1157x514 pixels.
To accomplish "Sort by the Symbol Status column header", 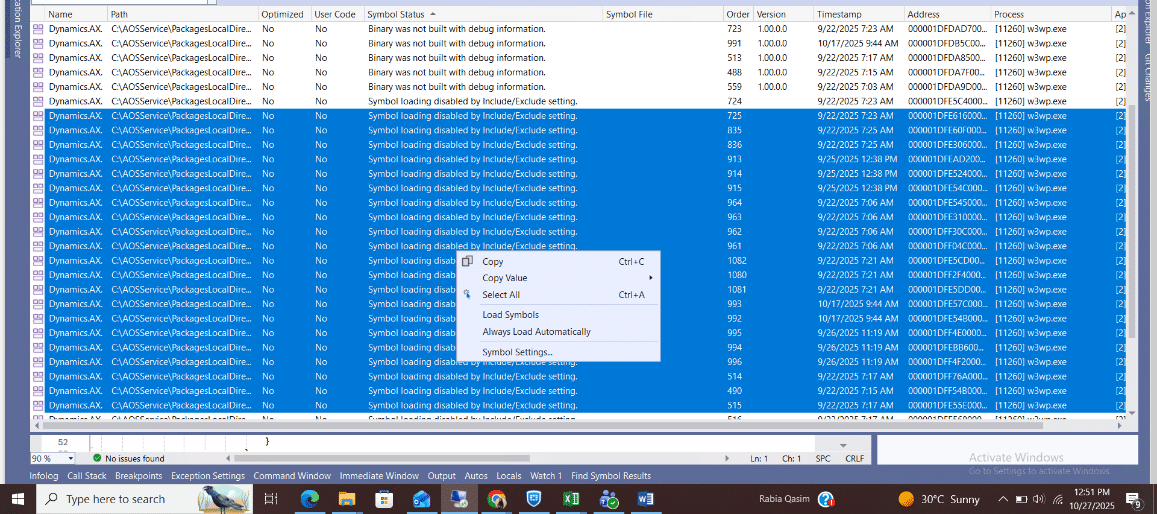I will 396,15.
